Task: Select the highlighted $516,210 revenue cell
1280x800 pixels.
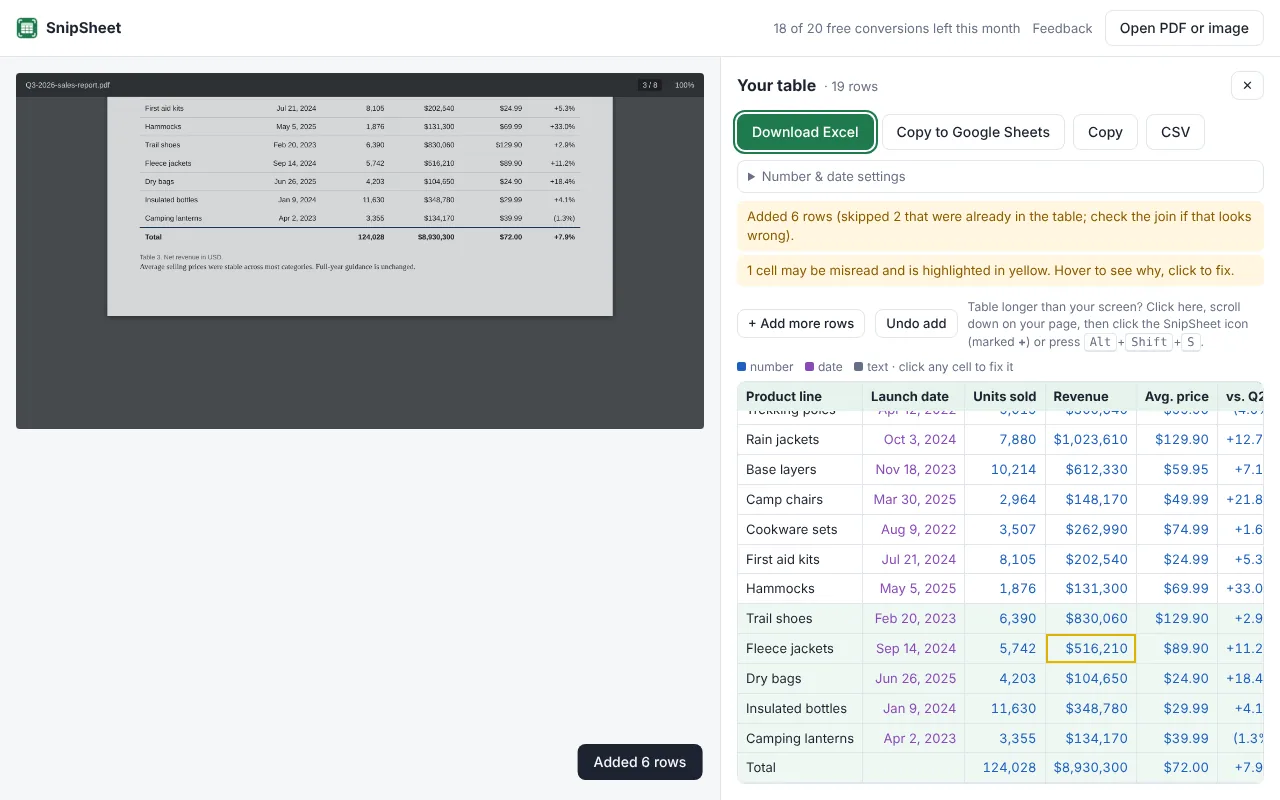Action: click(1091, 648)
